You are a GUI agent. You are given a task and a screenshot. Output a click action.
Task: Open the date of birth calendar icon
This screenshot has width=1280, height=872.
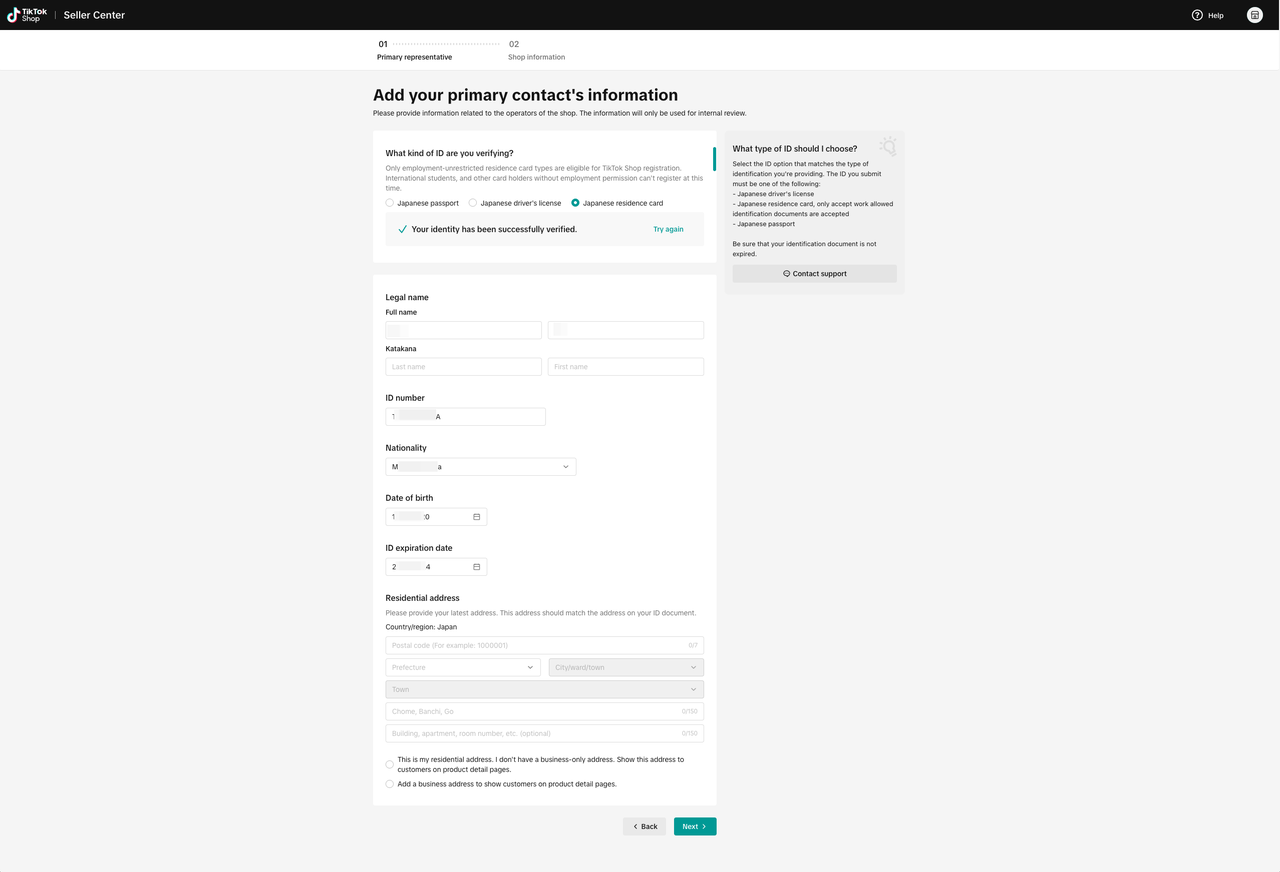coord(477,517)
